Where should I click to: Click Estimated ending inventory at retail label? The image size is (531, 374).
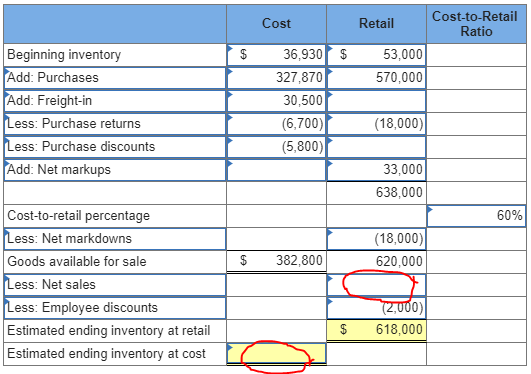tap(109, 331)
